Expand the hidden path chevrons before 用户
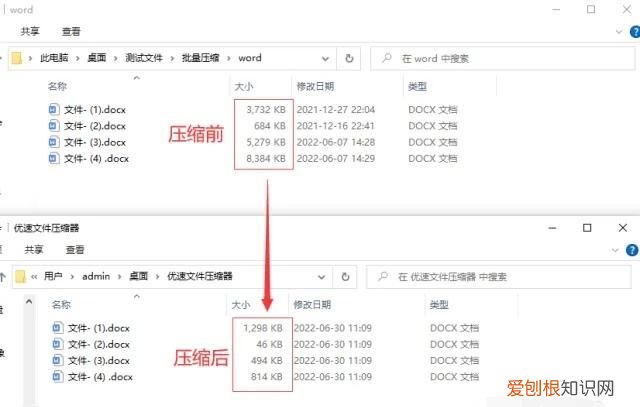The image size is (640, 407). pos(34,277)
